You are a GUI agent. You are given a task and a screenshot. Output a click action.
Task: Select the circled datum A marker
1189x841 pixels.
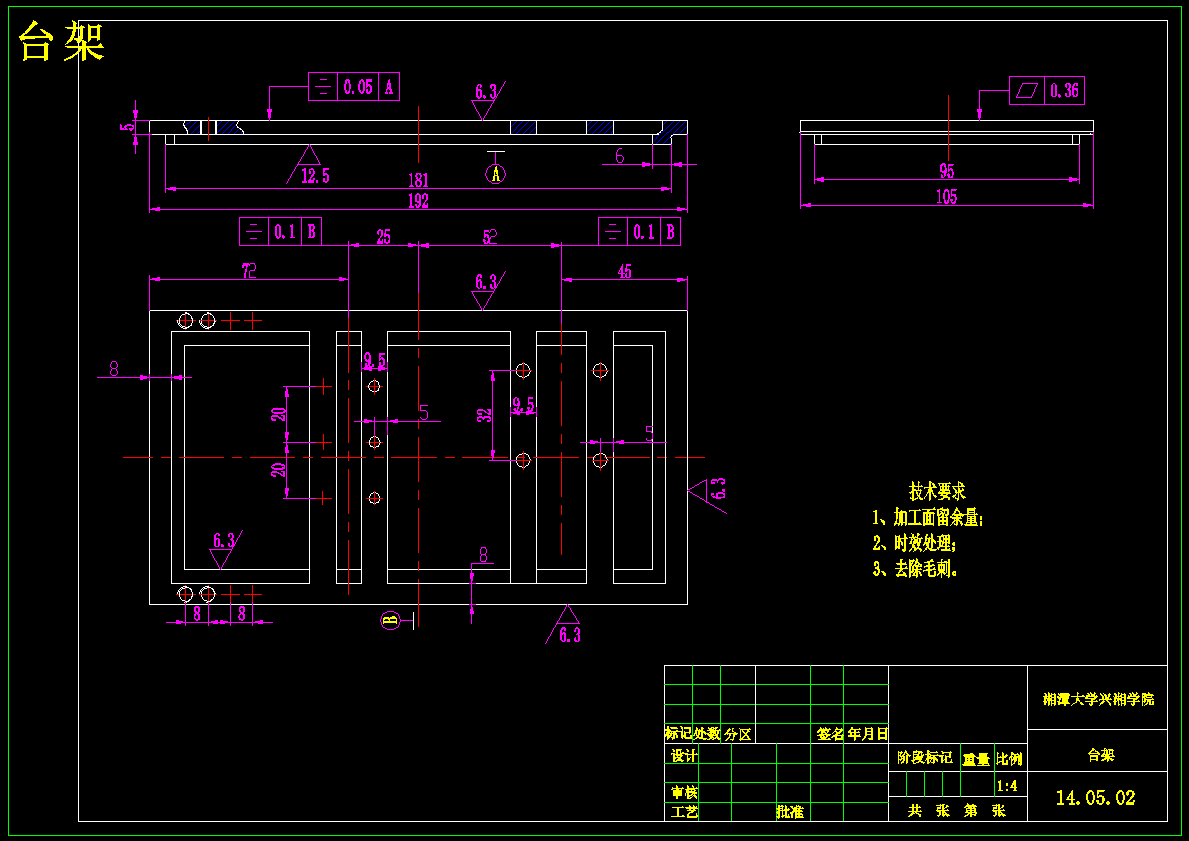click(x=496, y=174)
